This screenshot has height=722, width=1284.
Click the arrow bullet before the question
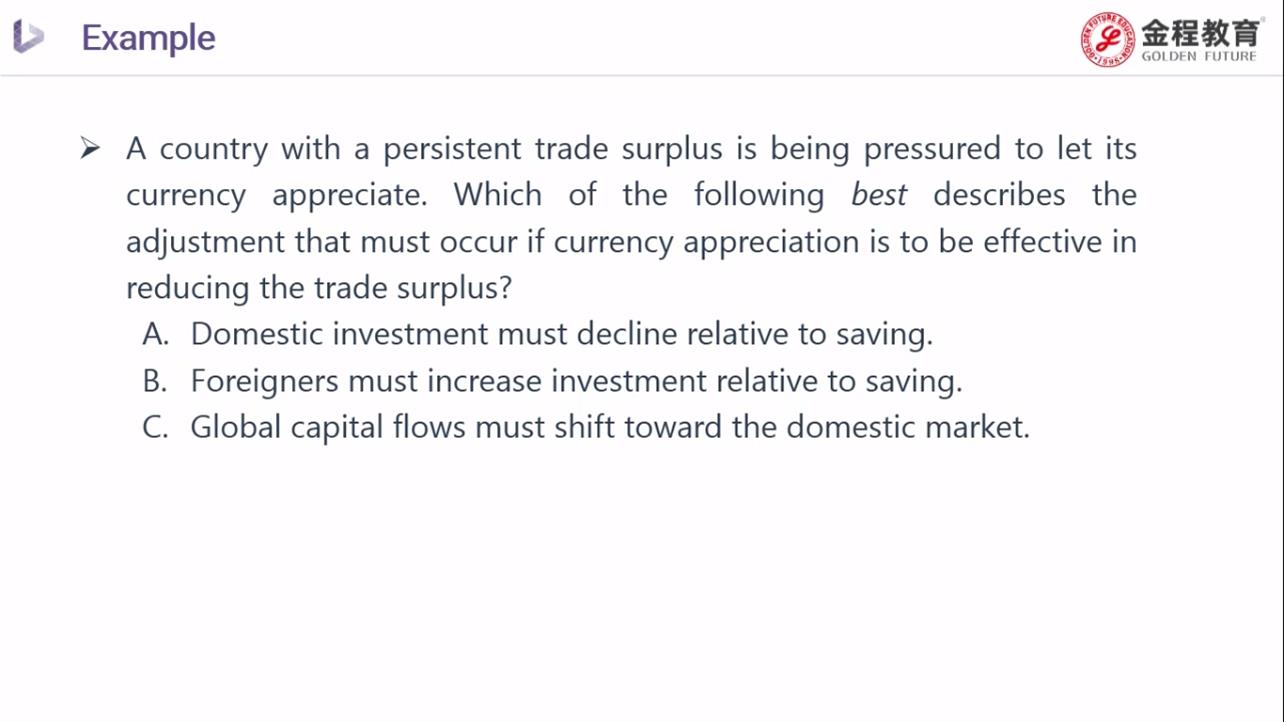[91, 150]
